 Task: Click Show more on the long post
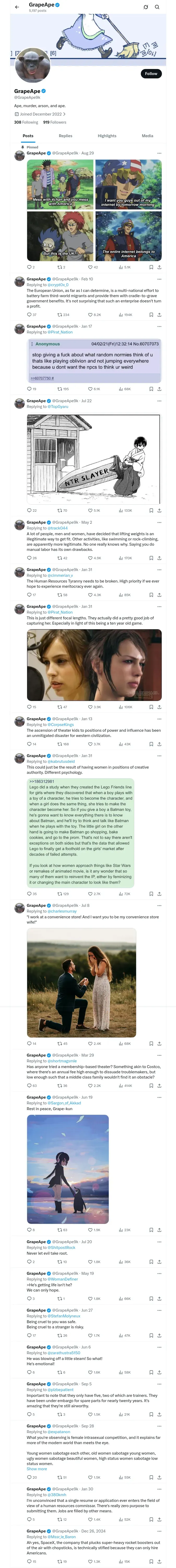(x=37, y=1469)
